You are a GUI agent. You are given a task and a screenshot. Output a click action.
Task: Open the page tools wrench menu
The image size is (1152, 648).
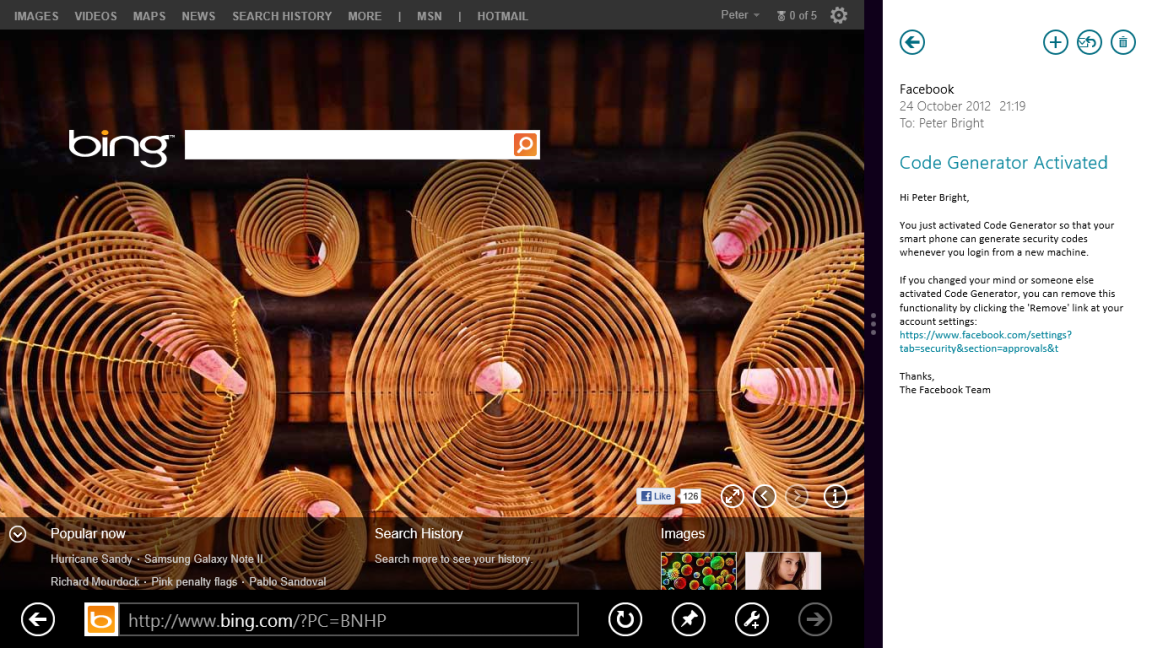pyautogui.click(x=751, y=619)
